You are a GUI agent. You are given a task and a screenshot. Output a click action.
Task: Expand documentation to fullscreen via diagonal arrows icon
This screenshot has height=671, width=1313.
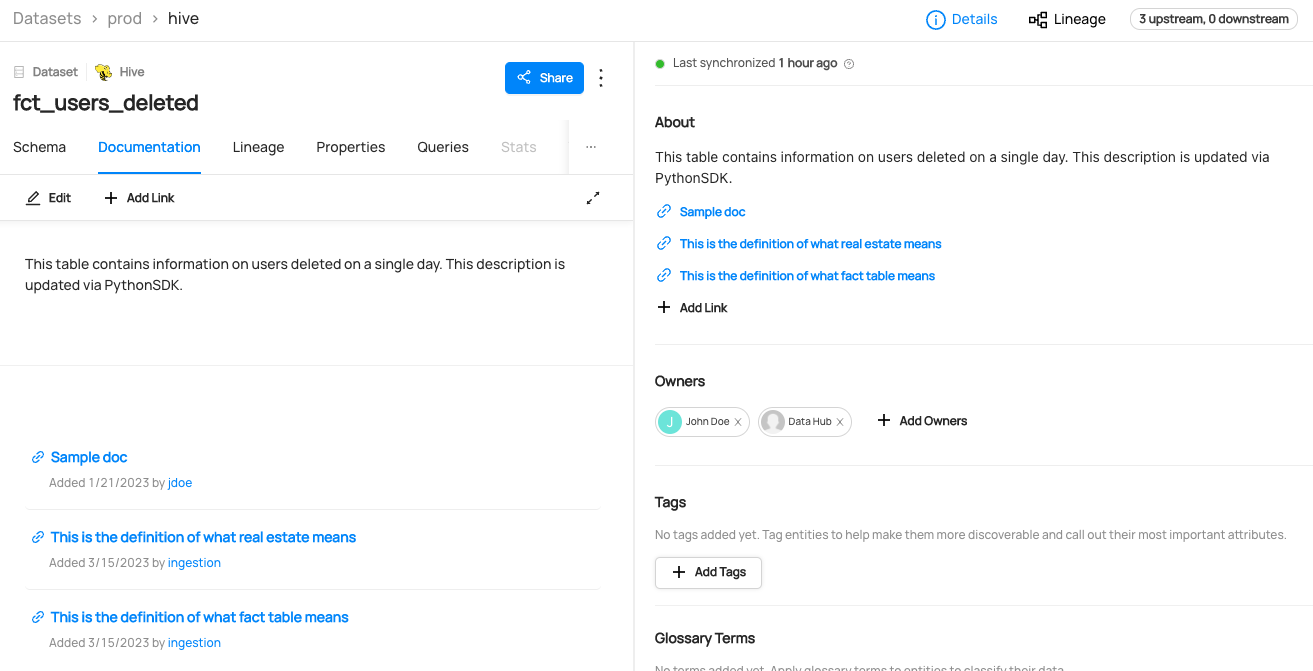pyautogui.click(x=593, y=197)
